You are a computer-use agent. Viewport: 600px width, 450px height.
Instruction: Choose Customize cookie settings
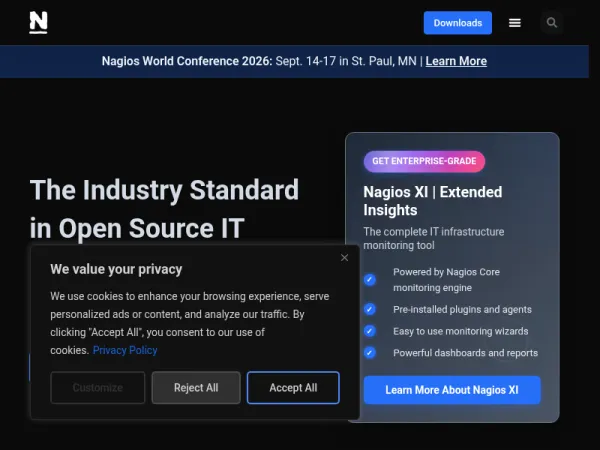click(98, 388)
